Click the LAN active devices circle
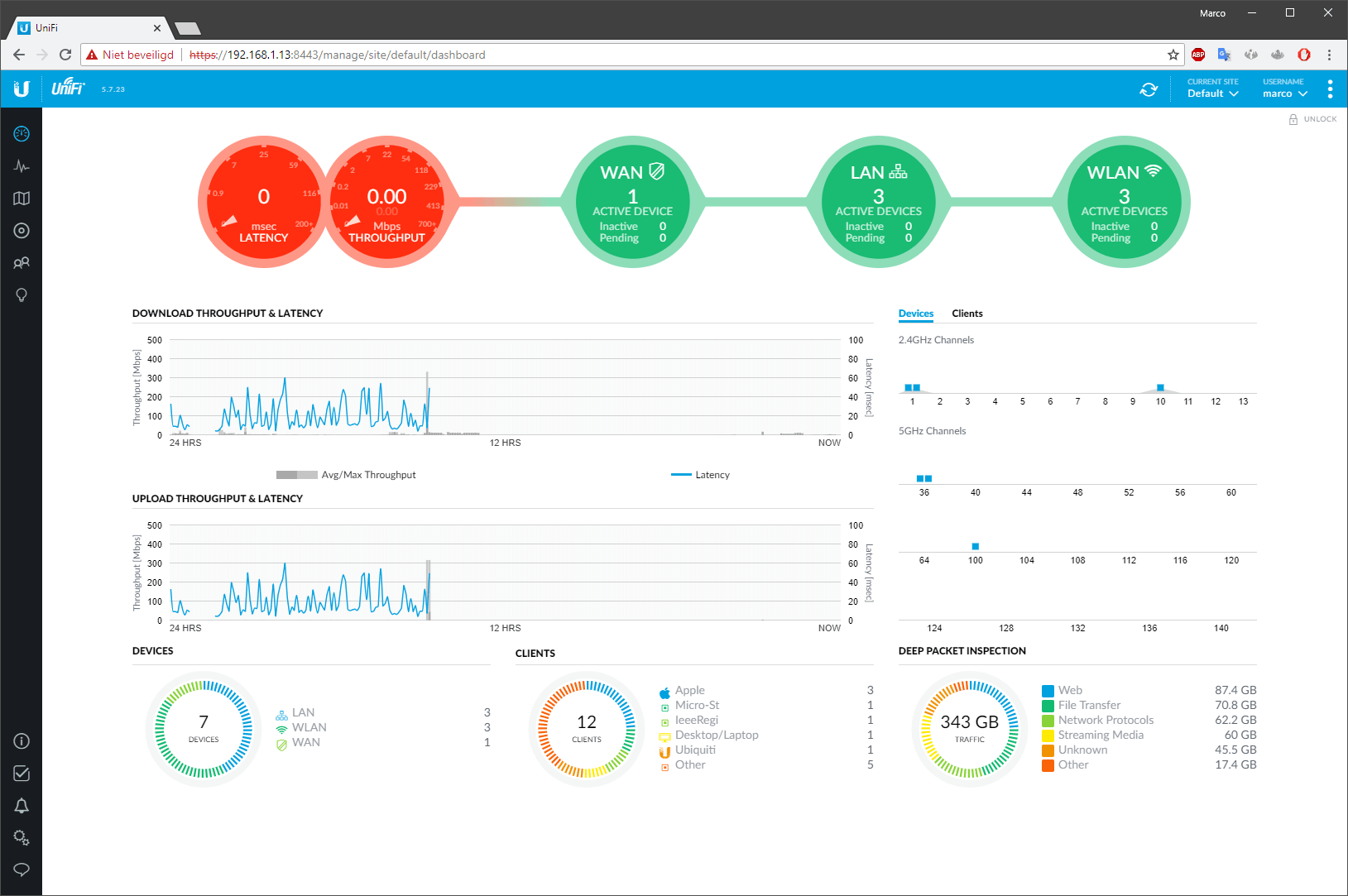This screenshot has height=896, width=1348. (x=879, y=202)
